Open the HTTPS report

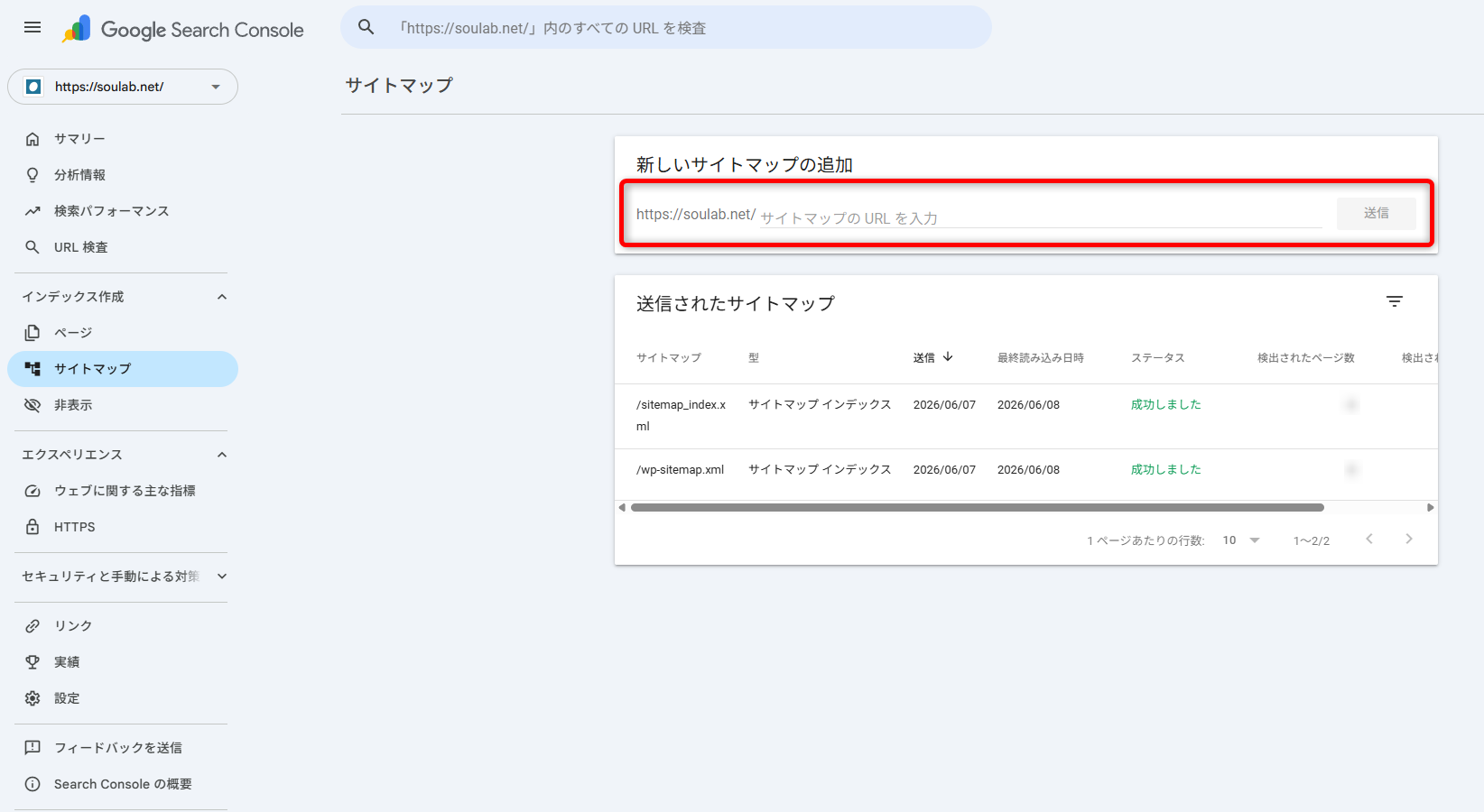(123, 527)
